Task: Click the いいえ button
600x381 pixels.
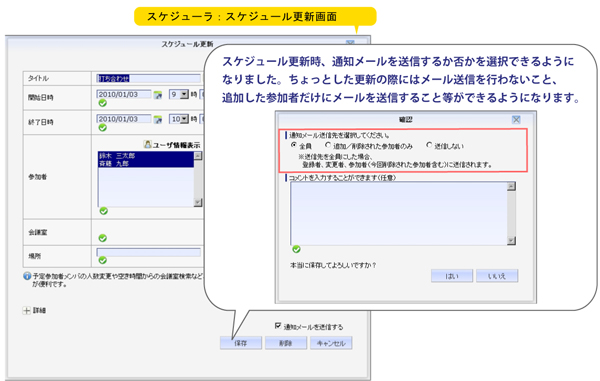Action: click(497, 276)
